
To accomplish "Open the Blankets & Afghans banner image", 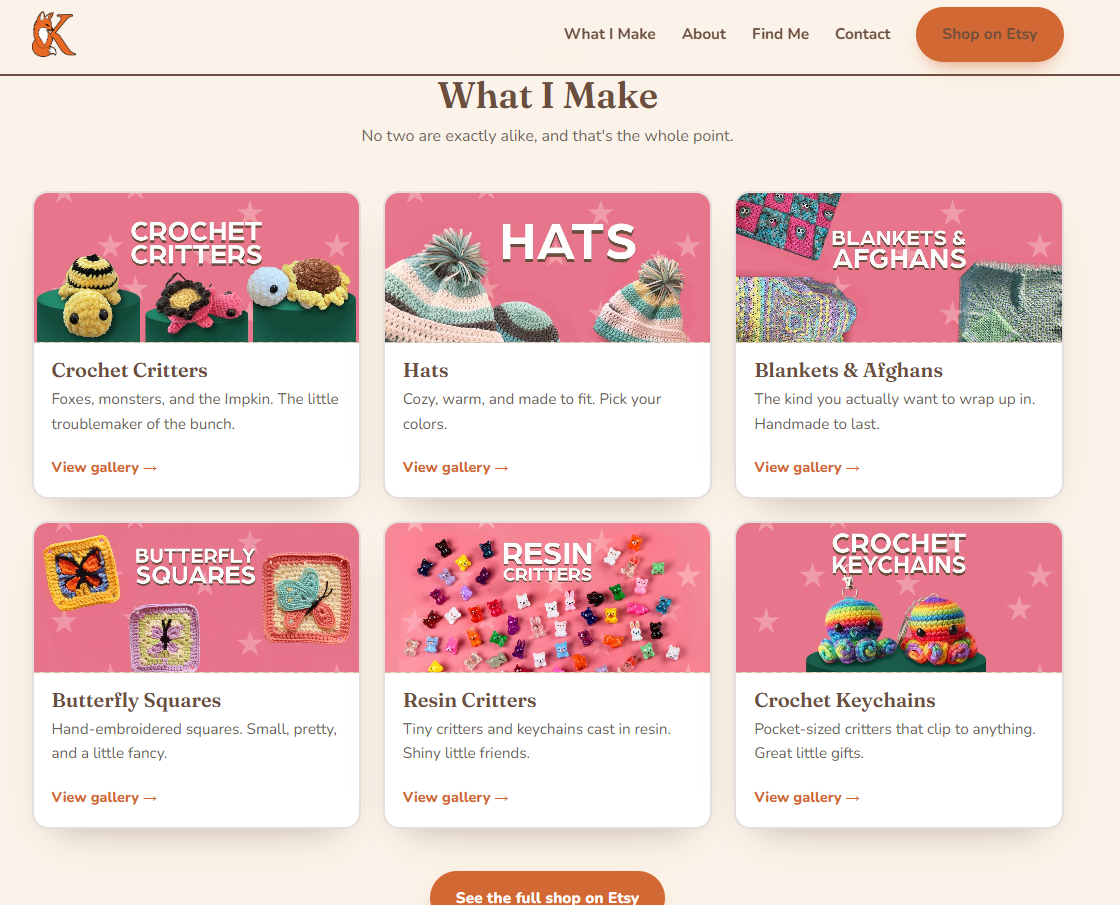I will point(899,268).
